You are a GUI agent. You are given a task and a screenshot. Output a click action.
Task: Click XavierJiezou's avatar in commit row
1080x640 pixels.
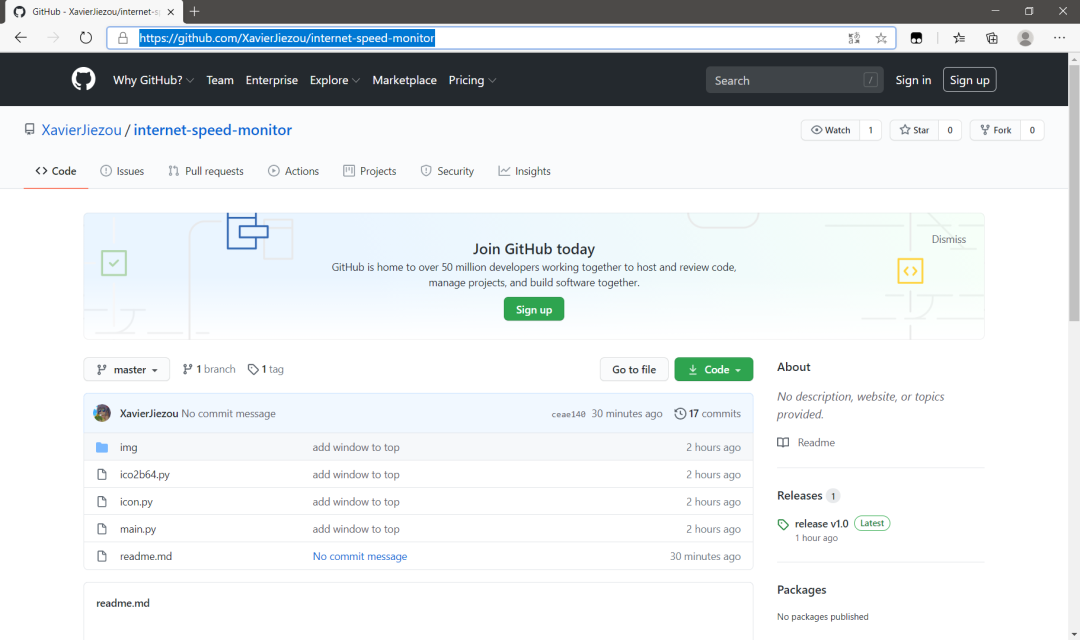click(x=102, y=413)
